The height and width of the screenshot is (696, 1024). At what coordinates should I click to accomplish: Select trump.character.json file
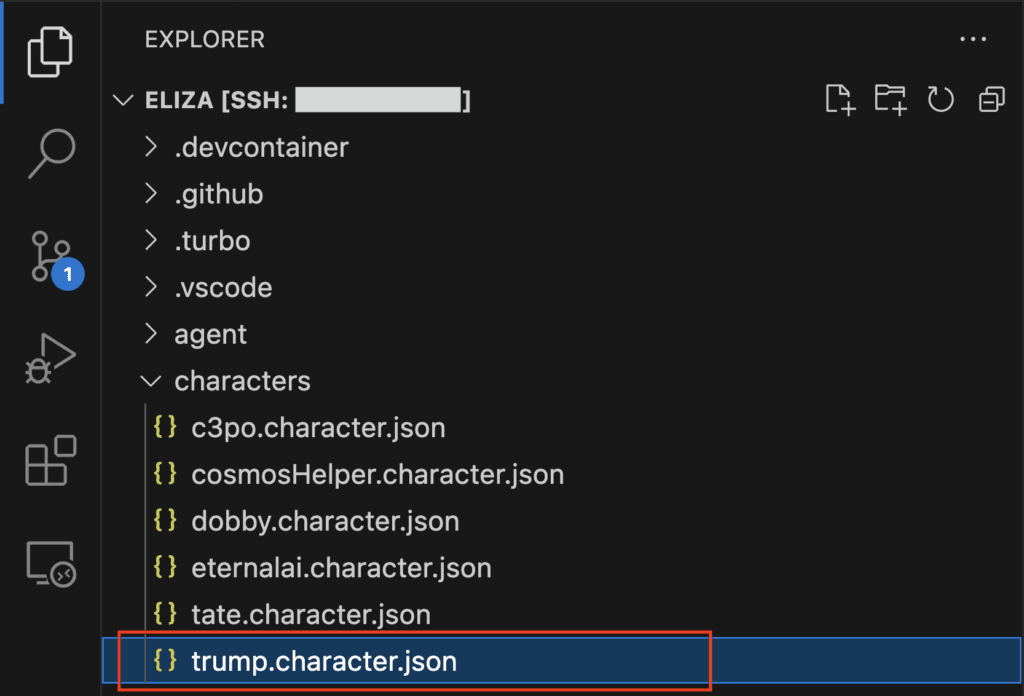(x=562, y=661)
